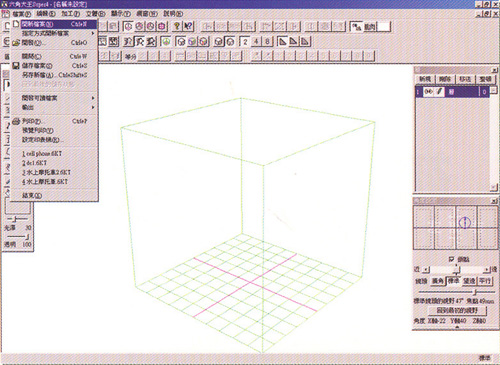The width and height of the screenshot is (500, 365).
Task: Click the near-far camera distance slider
Action: (x=458, y=269)
